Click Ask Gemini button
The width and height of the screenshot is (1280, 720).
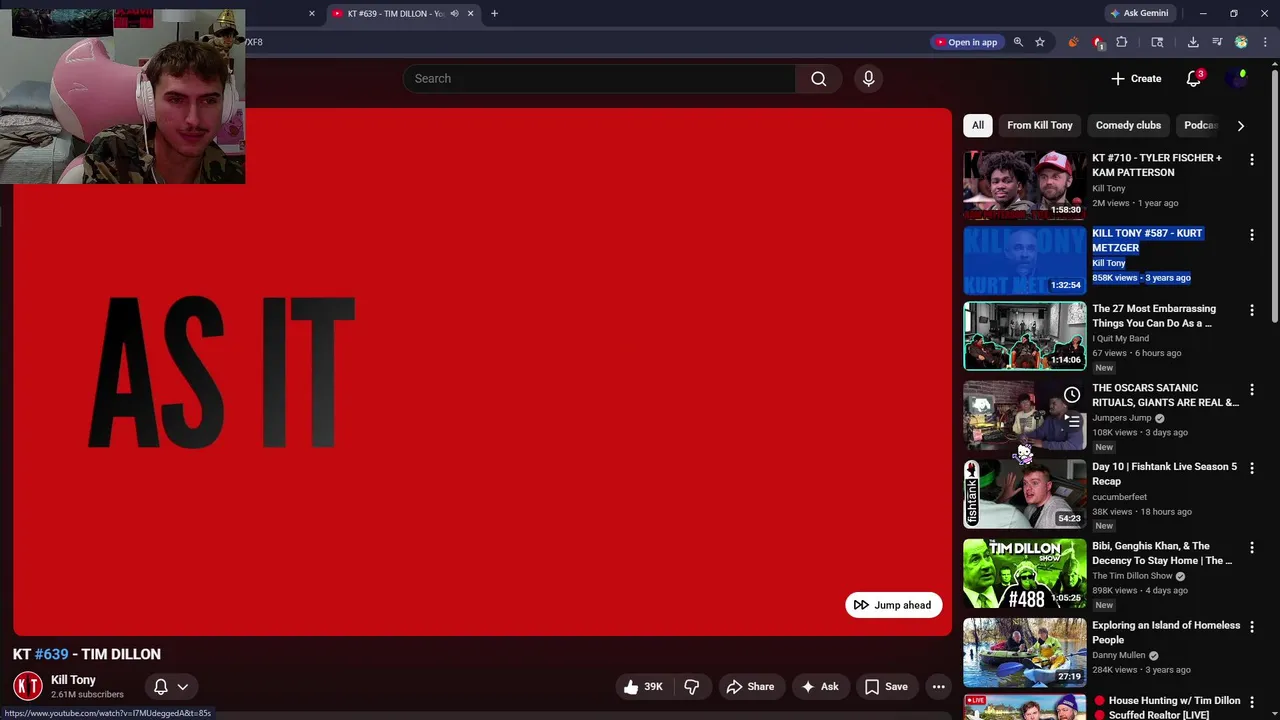pyautogui.click(x=1139, y=14)
